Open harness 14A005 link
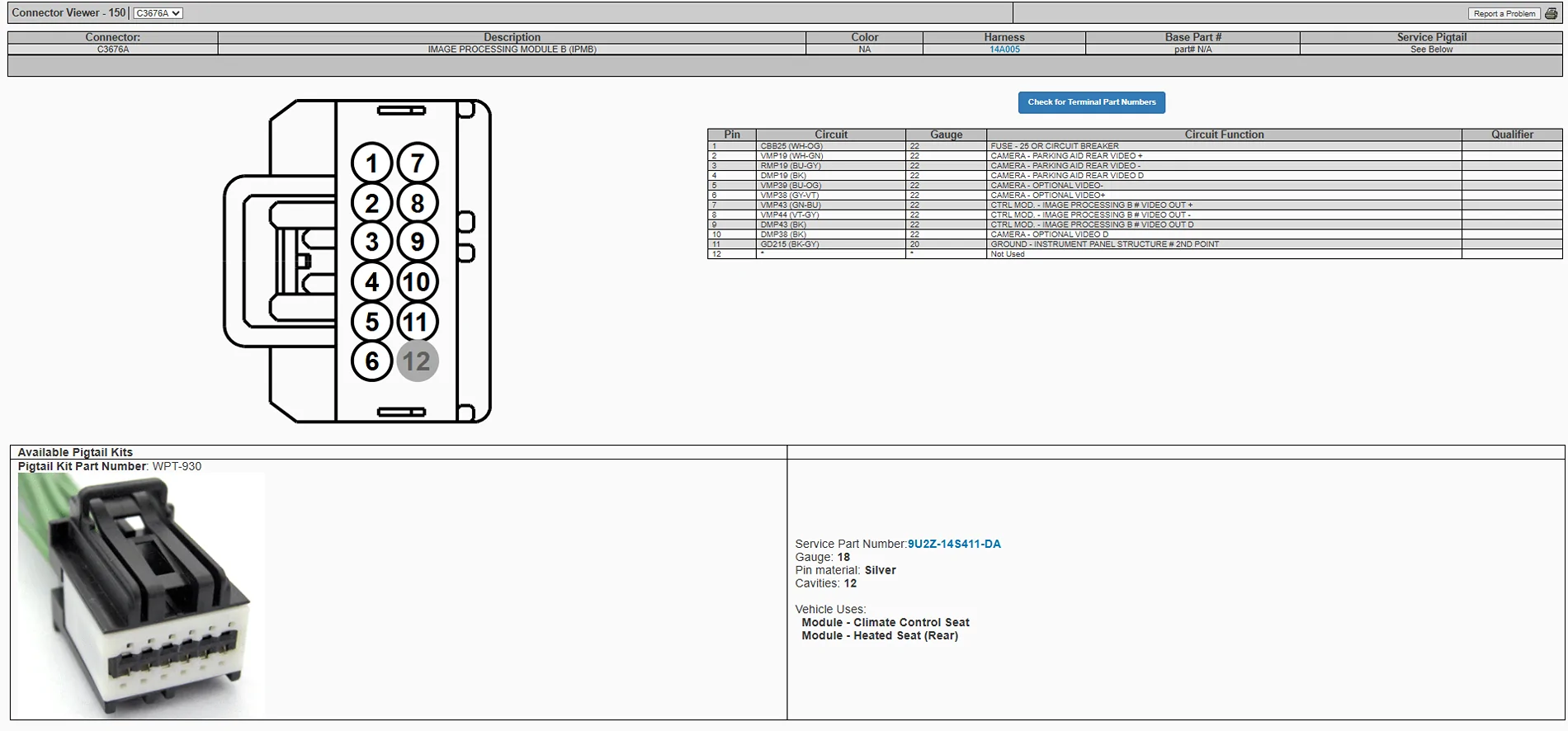The image size is (1568, 731). 1004,50
